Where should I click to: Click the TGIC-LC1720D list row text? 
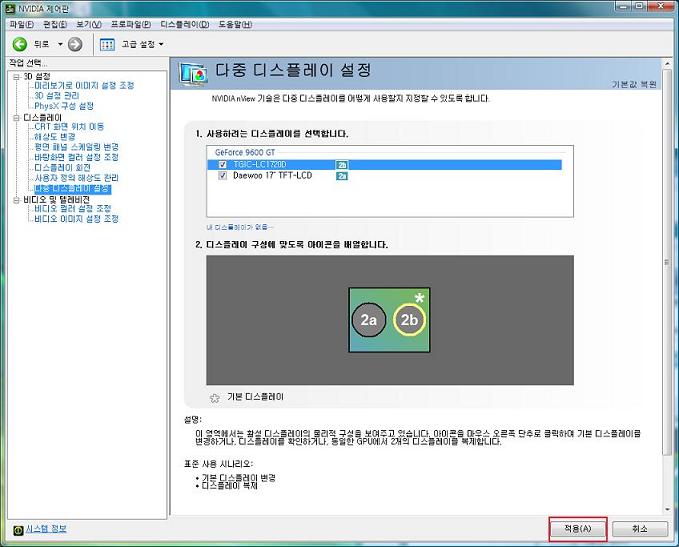click(259, 165)
